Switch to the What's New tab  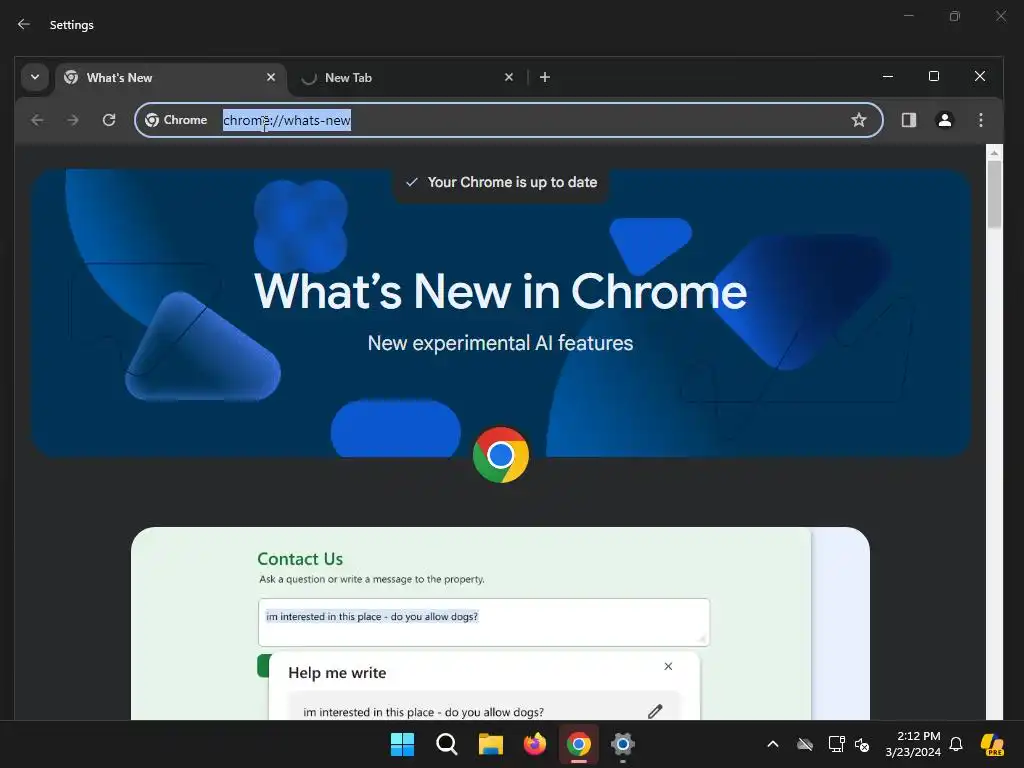pyautogui.click(x=170, y=78)
